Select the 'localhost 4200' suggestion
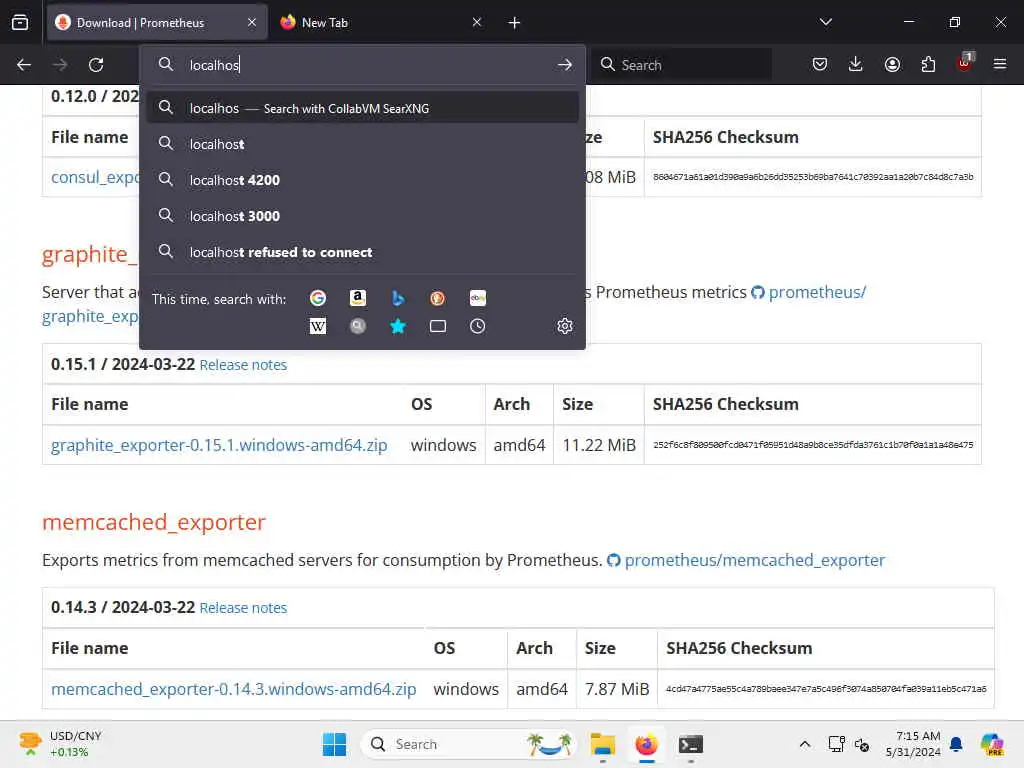The height and width of the screenshot is (768, 1024). [362, 180]
